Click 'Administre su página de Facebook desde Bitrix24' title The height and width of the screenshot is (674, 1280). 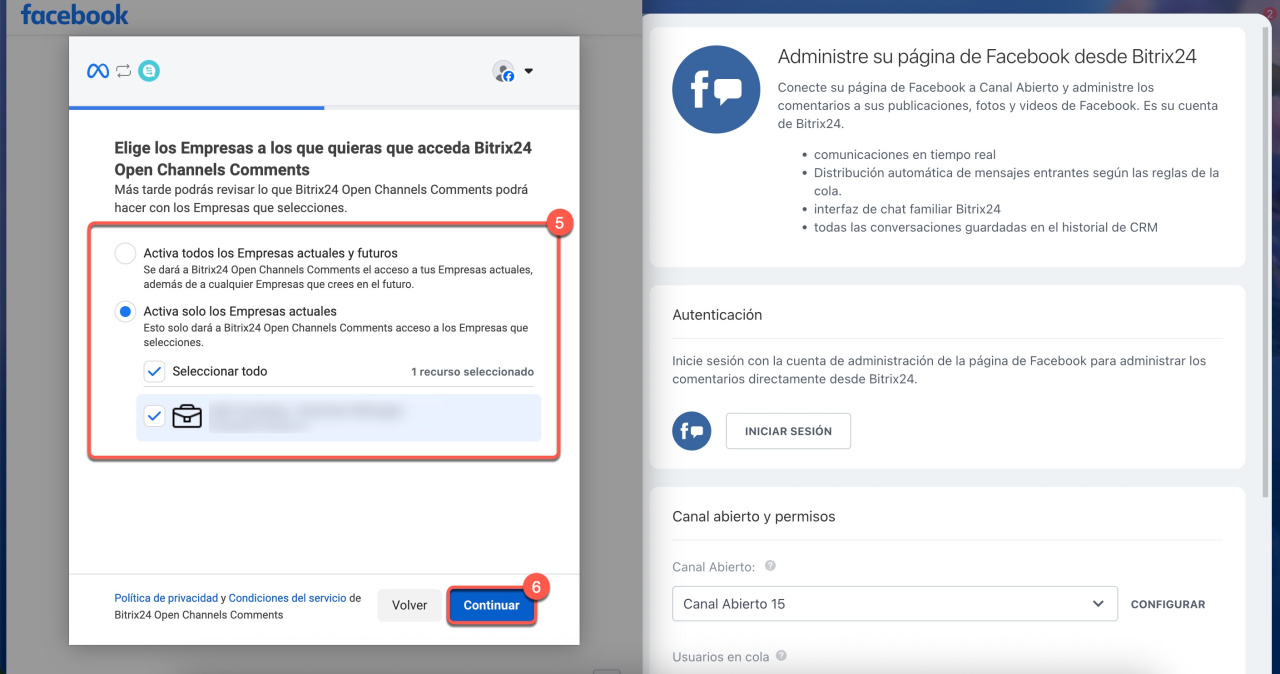[x=987, y=57]
